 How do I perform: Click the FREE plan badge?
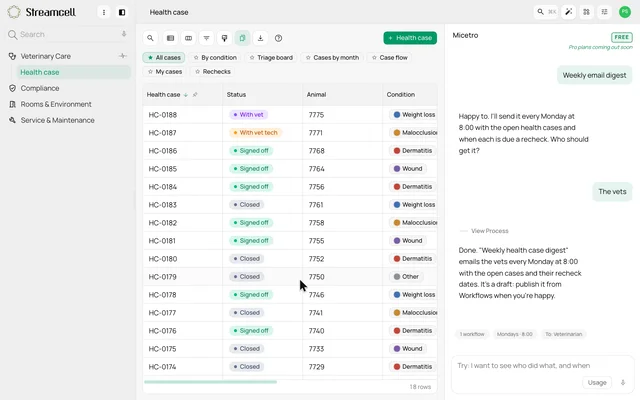tap(622, 37)
